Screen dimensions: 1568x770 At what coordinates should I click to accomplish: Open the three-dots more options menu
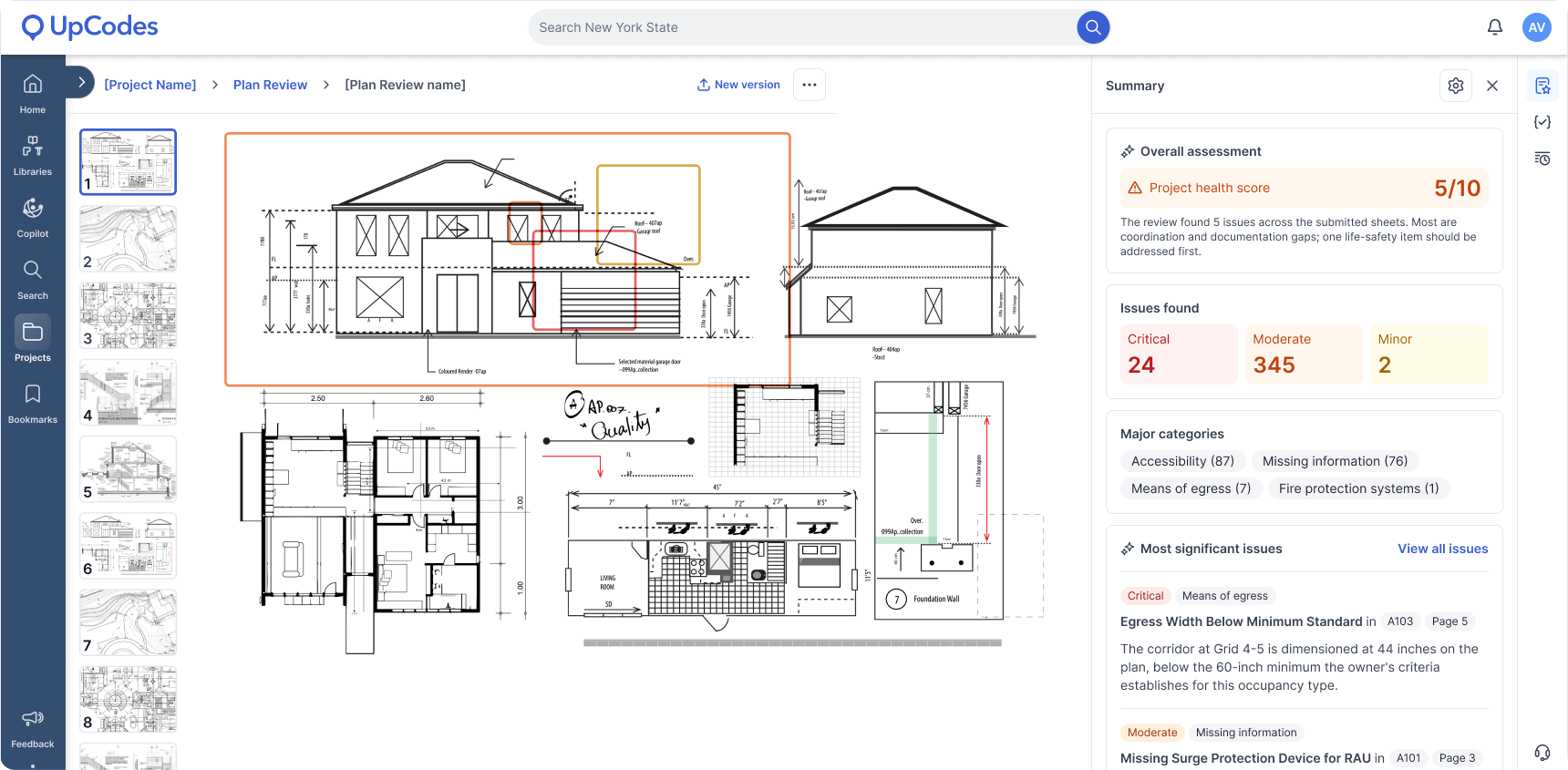tap(810, 85)
